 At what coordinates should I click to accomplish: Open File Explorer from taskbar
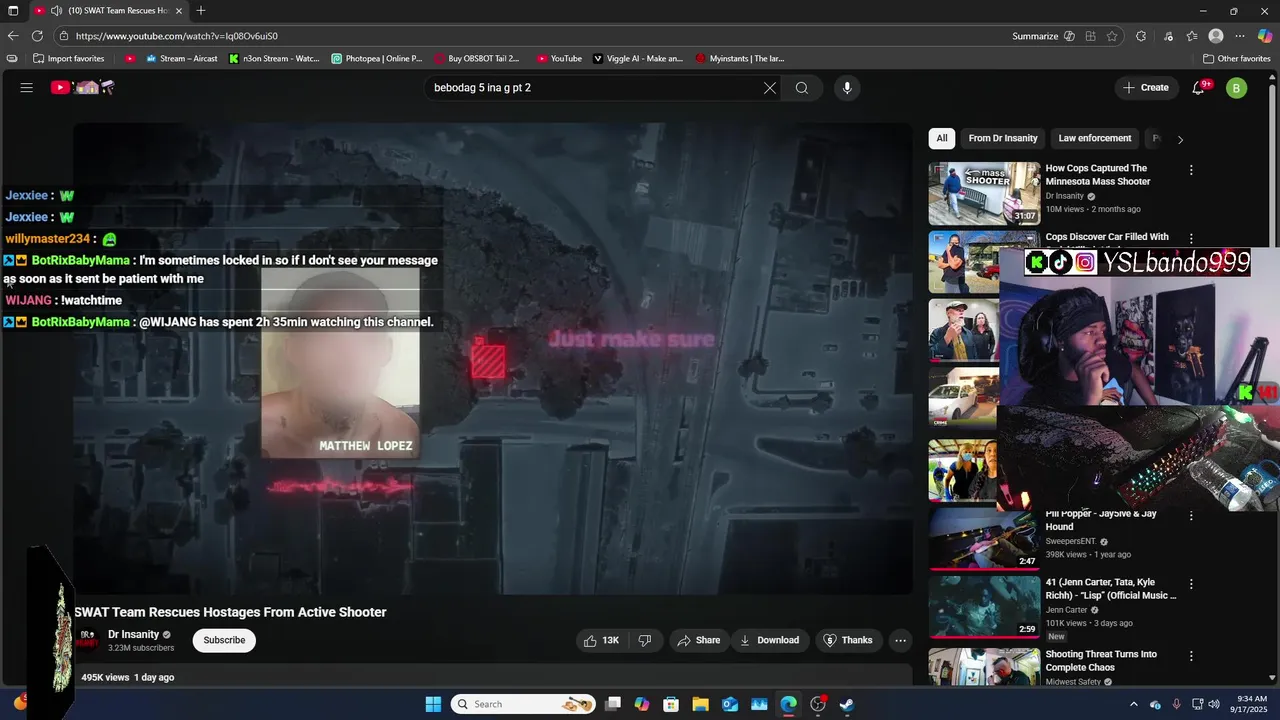[700, 704]
